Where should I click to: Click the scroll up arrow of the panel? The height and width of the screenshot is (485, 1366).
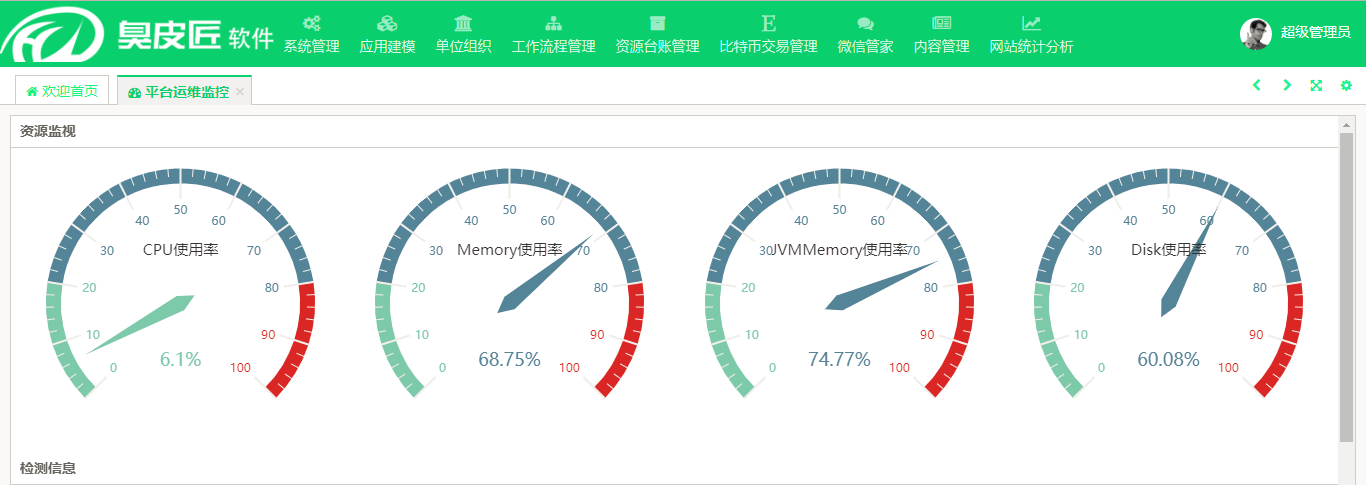coord(1346,124)
